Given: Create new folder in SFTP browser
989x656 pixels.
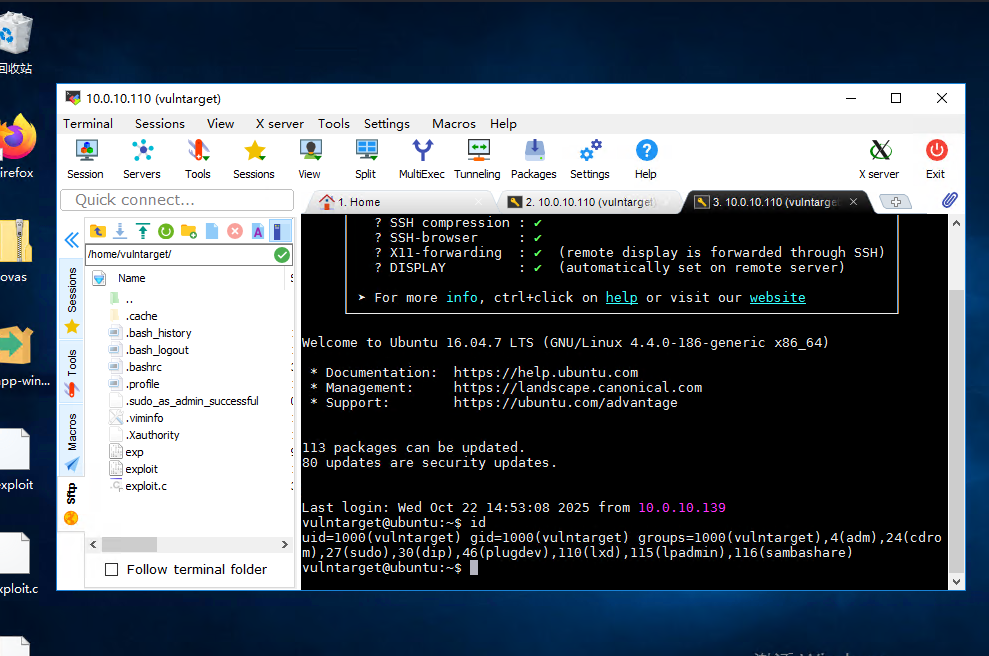Looking at the screenshot, I should [188, 231].
